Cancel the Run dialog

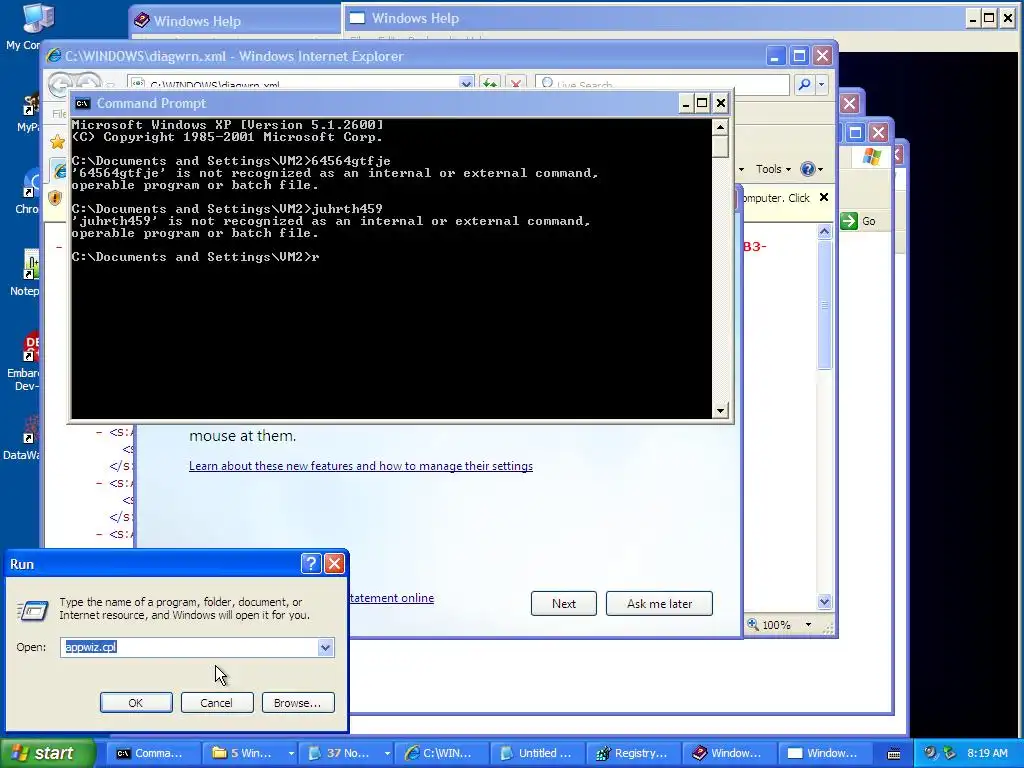click(x=217, y=703)
